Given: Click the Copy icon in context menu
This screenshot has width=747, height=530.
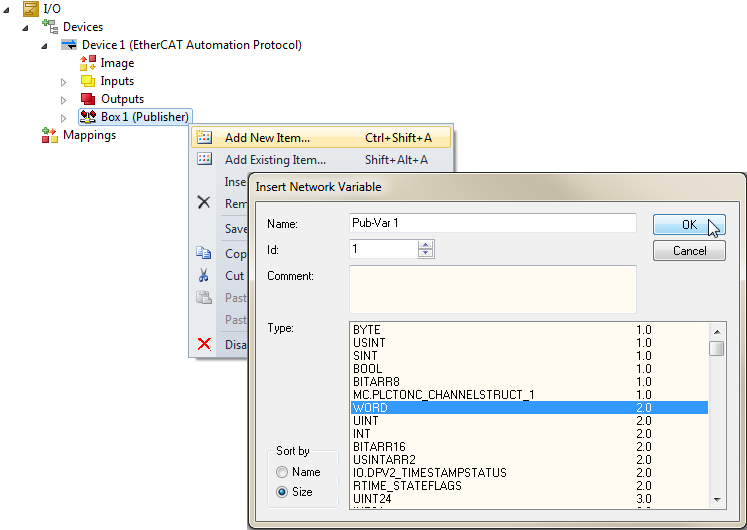Looking at the screenshot, I should coord(204,253).
